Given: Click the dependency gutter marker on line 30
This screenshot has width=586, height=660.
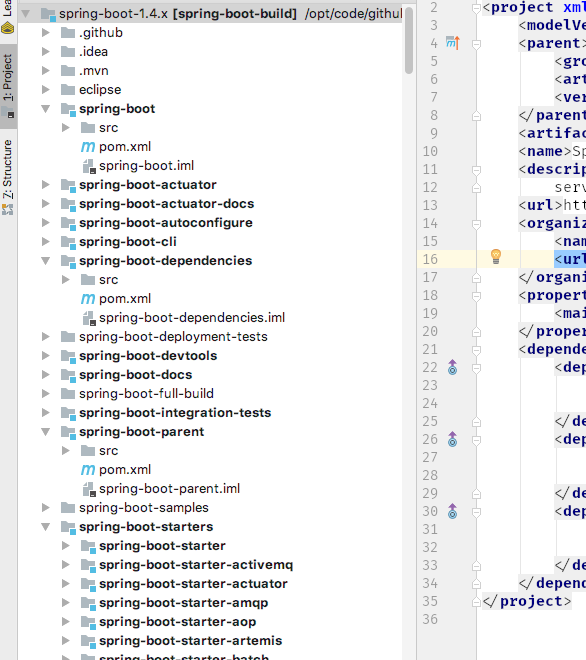Looking at the screenshot, I should click(x=453, y=511).
